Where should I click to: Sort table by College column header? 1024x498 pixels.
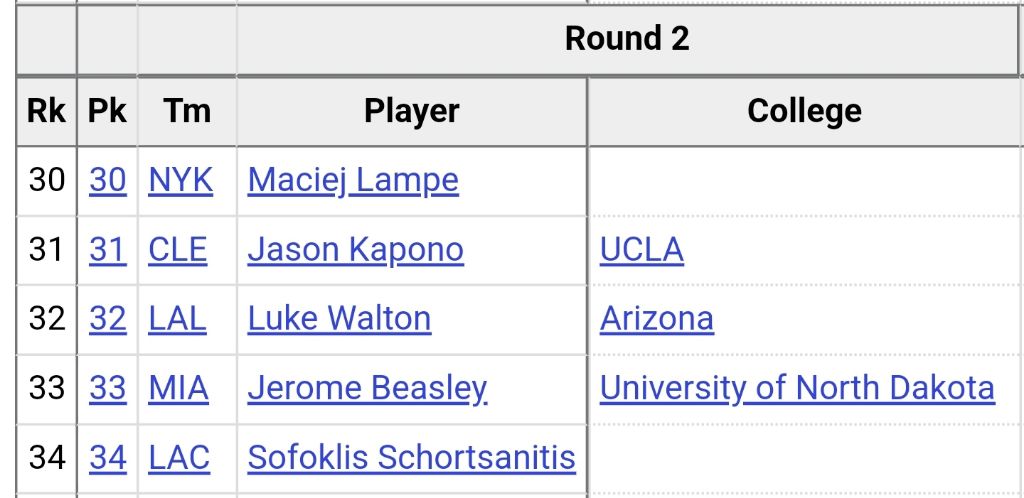(x=804, y=111)
